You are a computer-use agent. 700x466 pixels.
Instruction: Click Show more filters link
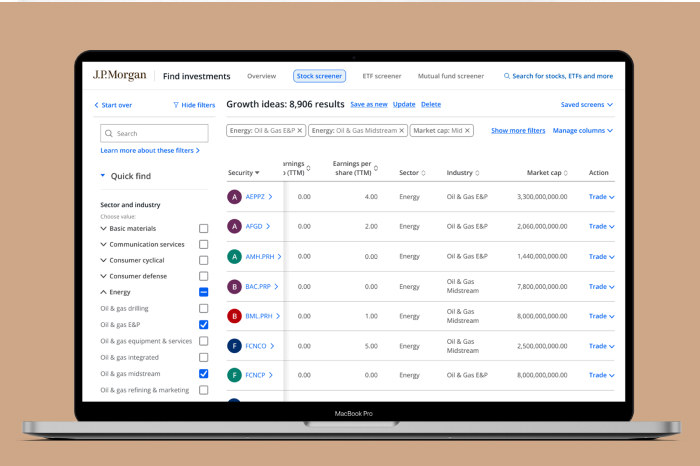point(518,130)
